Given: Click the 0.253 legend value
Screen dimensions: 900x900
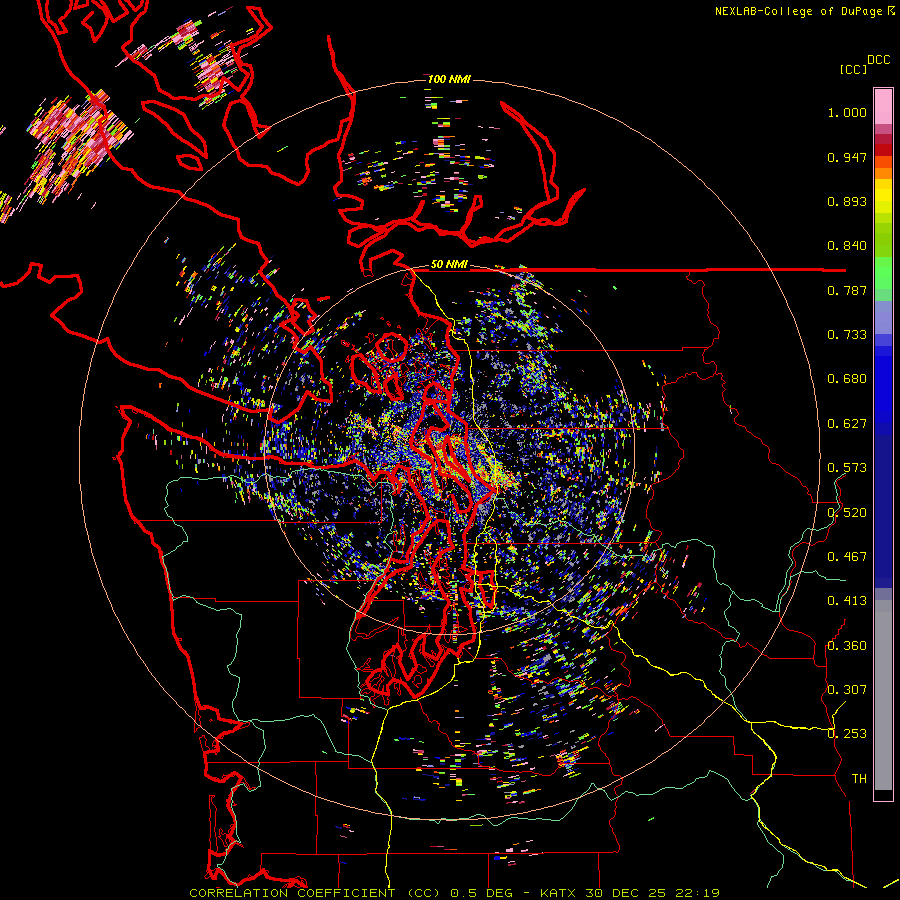Looking at the screenshot, I should (x=847, y=734).
